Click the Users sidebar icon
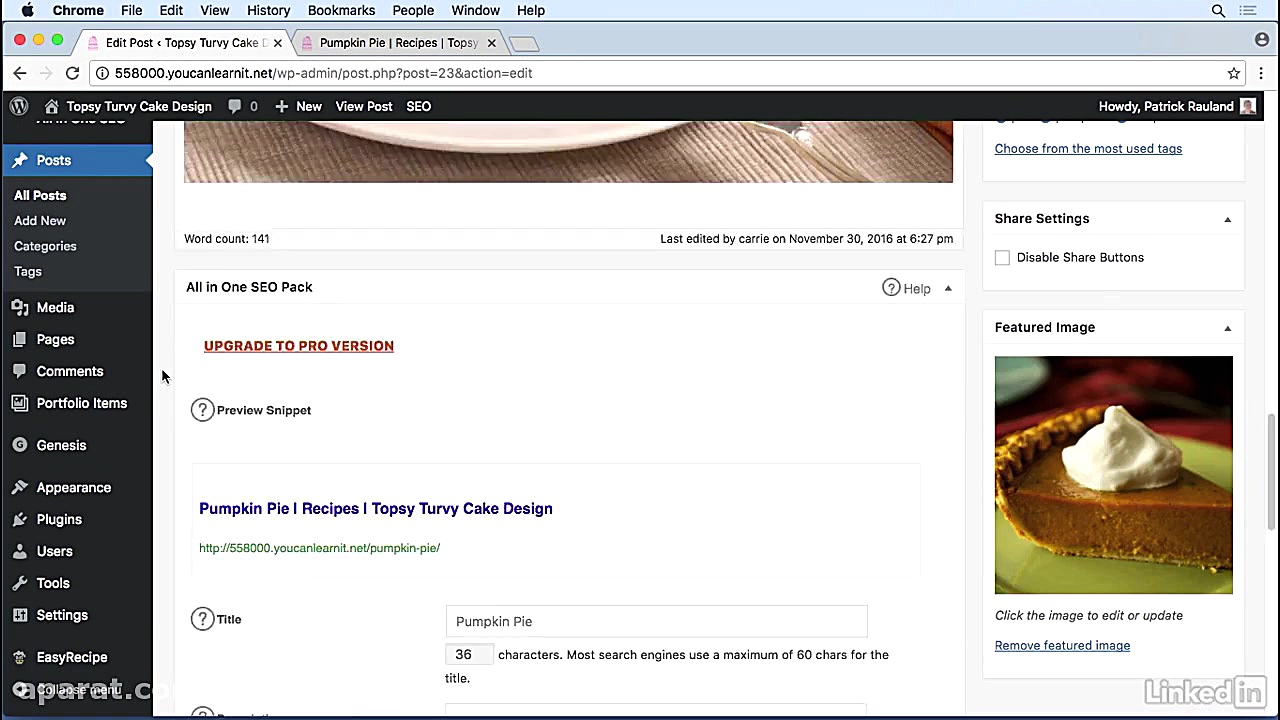Screen dimensions: 1280x720 pos(20,551)
